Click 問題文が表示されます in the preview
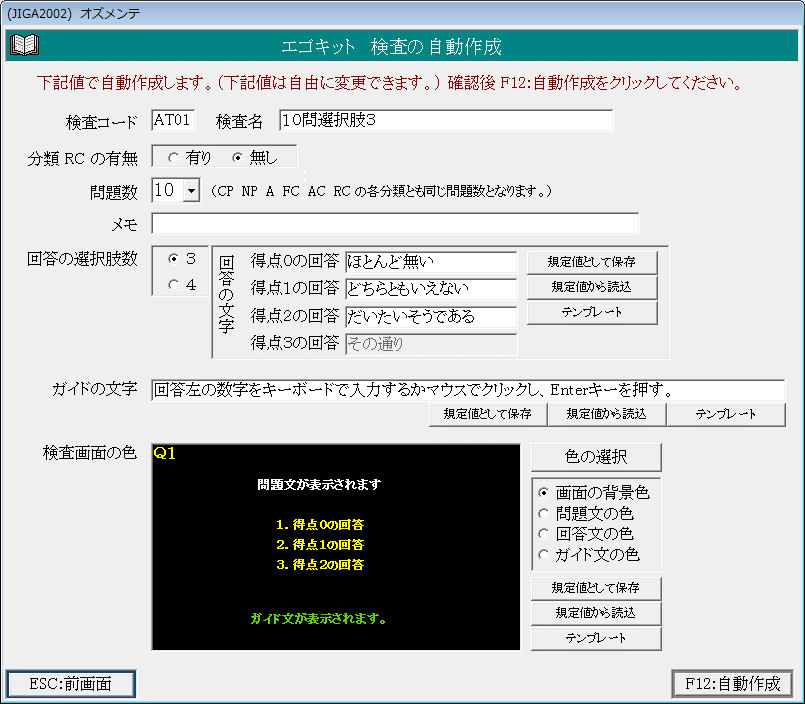Screen dimensions: 805x704 click(x=319, y=484)
